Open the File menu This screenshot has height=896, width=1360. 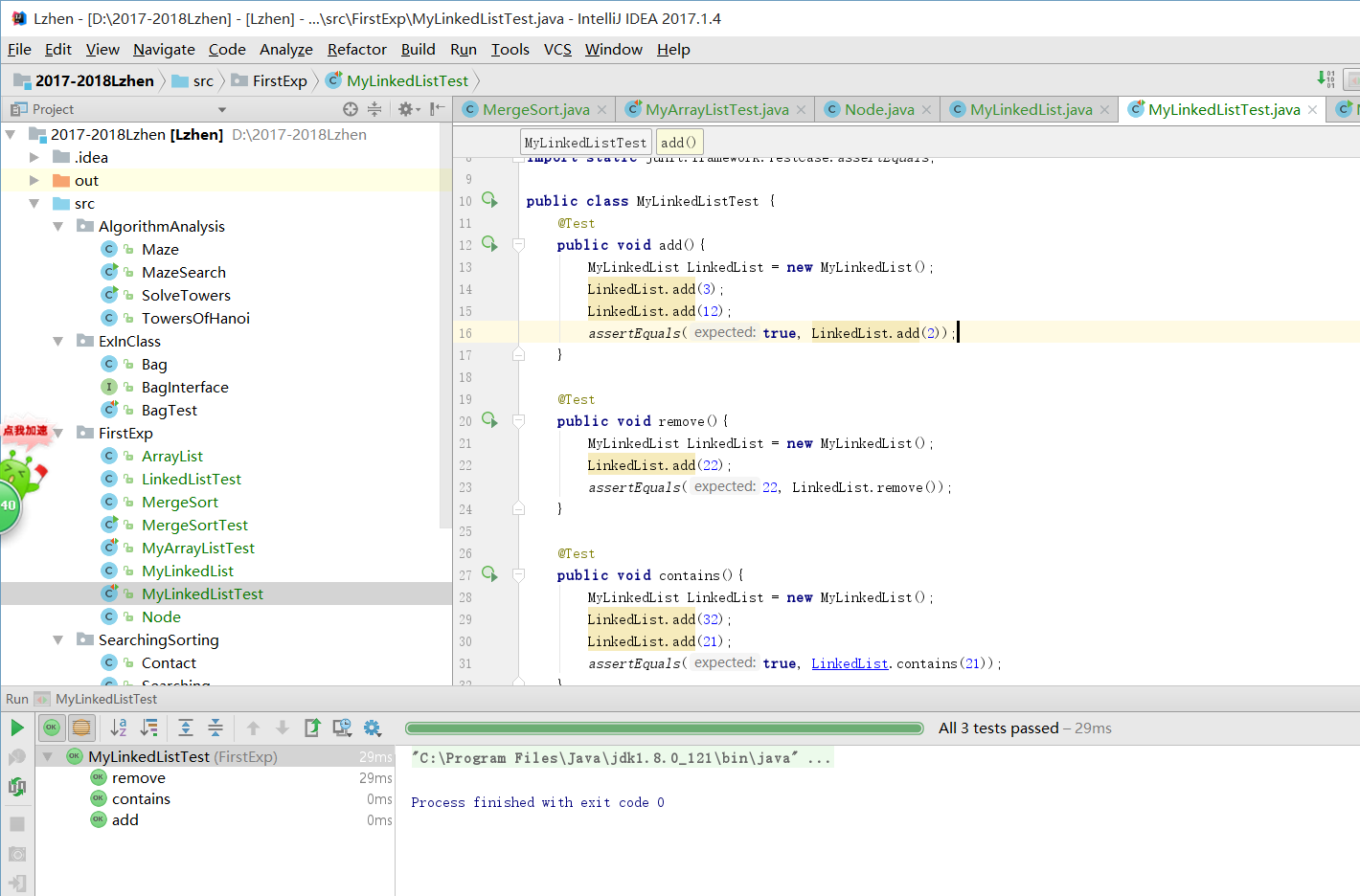tap(19, 50)
